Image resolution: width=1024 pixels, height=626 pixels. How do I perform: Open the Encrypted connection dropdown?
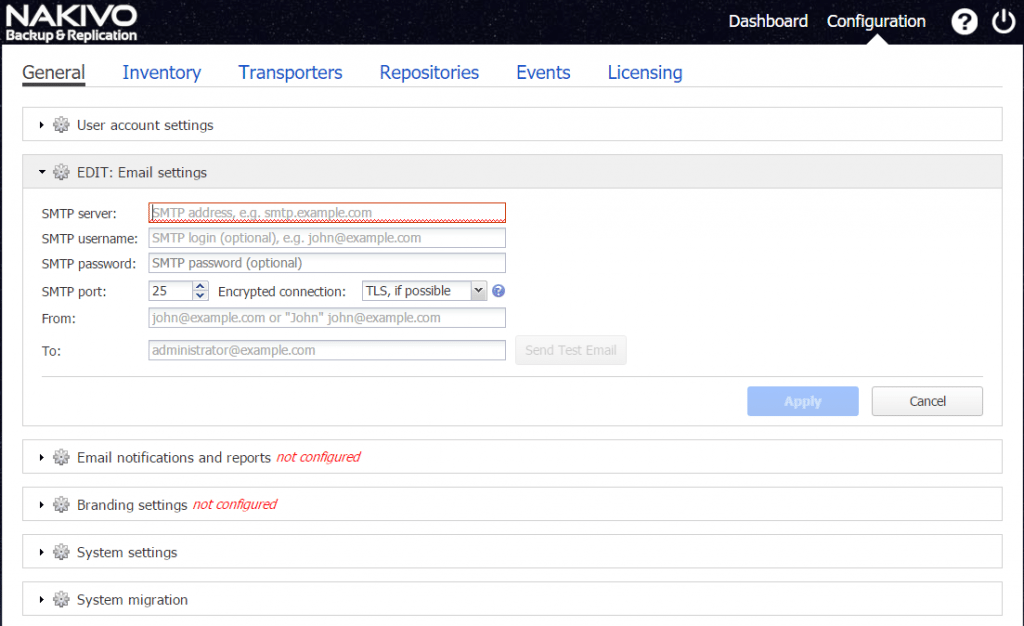click(479, 290)
